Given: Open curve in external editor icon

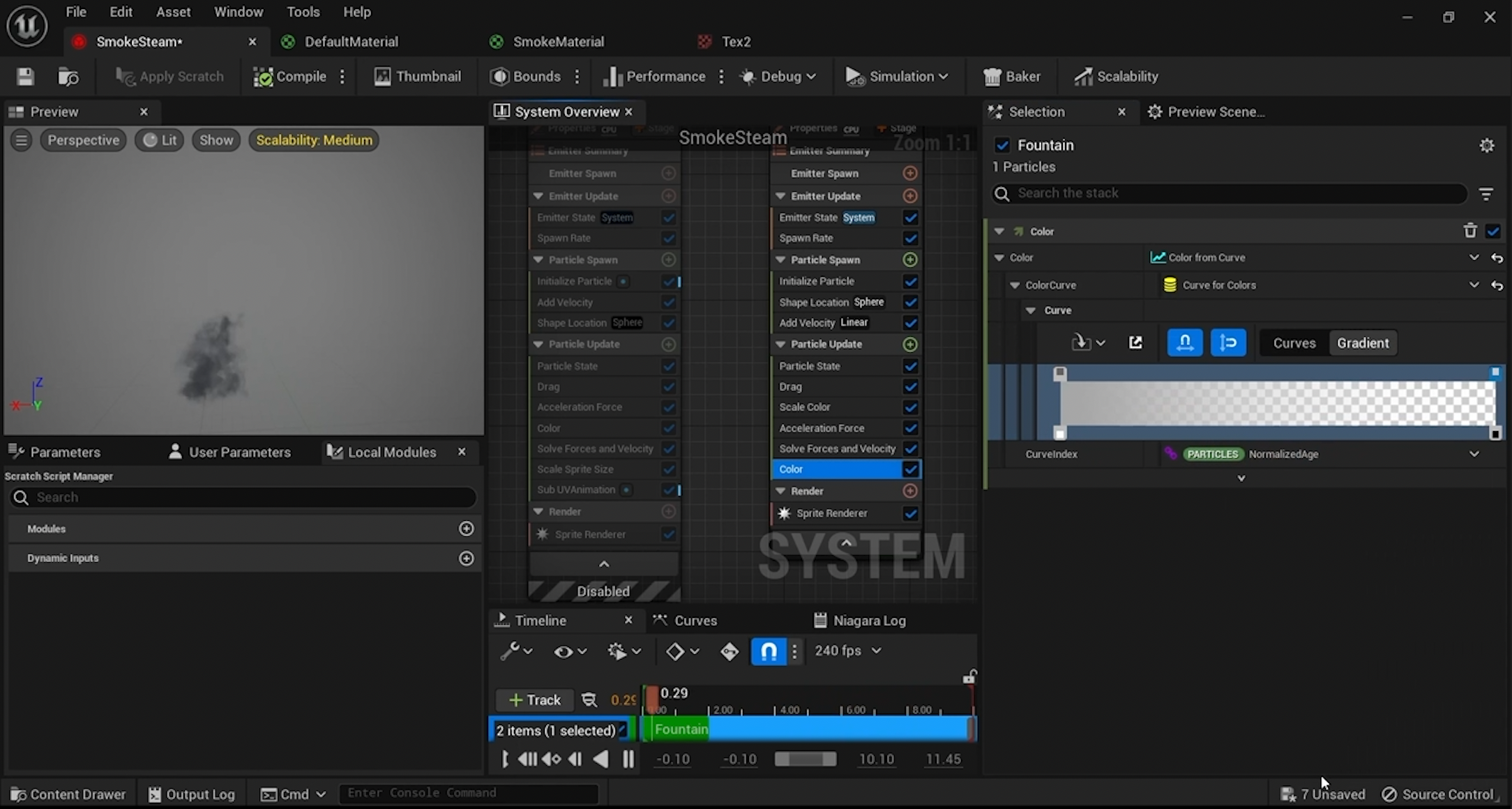Looking at the screenshot, I should (1135, 342).
